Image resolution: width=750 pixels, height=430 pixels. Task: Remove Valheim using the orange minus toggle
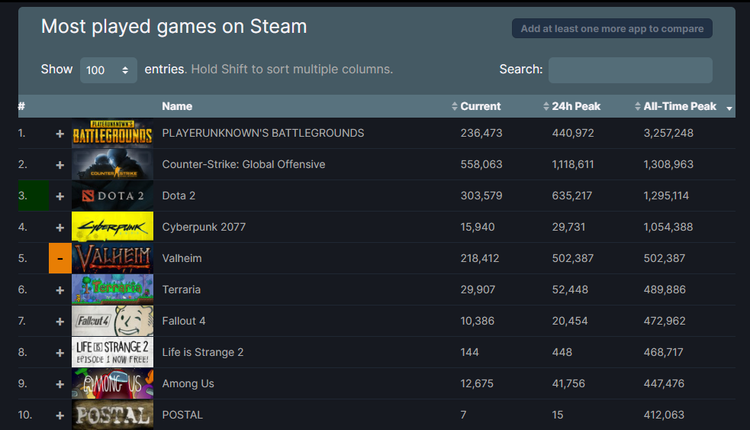60,258
